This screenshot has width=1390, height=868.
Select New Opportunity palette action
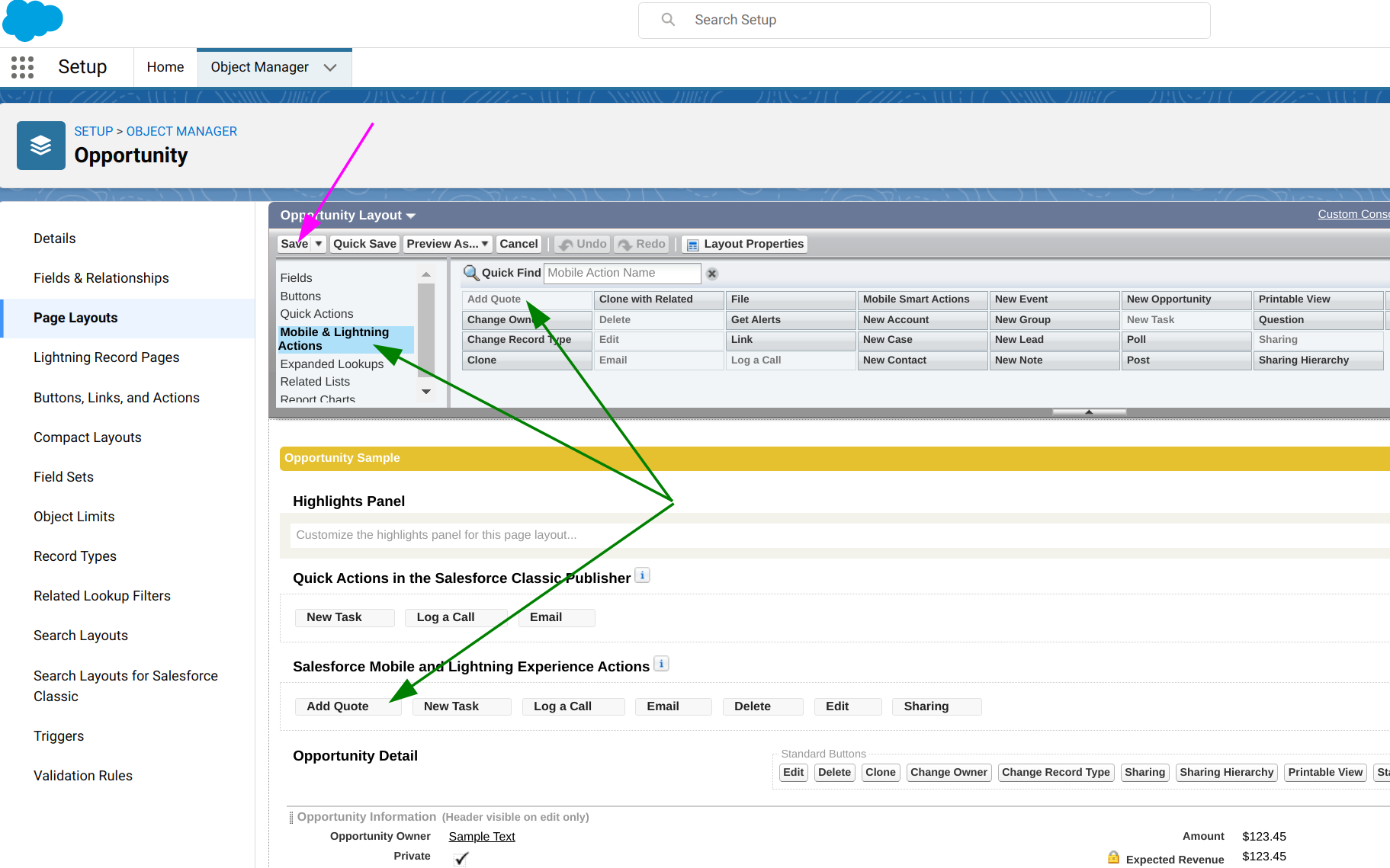(1186, 299)
